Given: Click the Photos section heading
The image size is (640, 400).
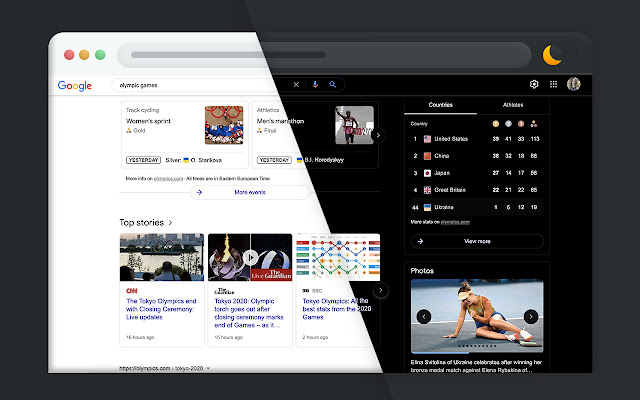Looking at the screenshot, I should (422, 271).
